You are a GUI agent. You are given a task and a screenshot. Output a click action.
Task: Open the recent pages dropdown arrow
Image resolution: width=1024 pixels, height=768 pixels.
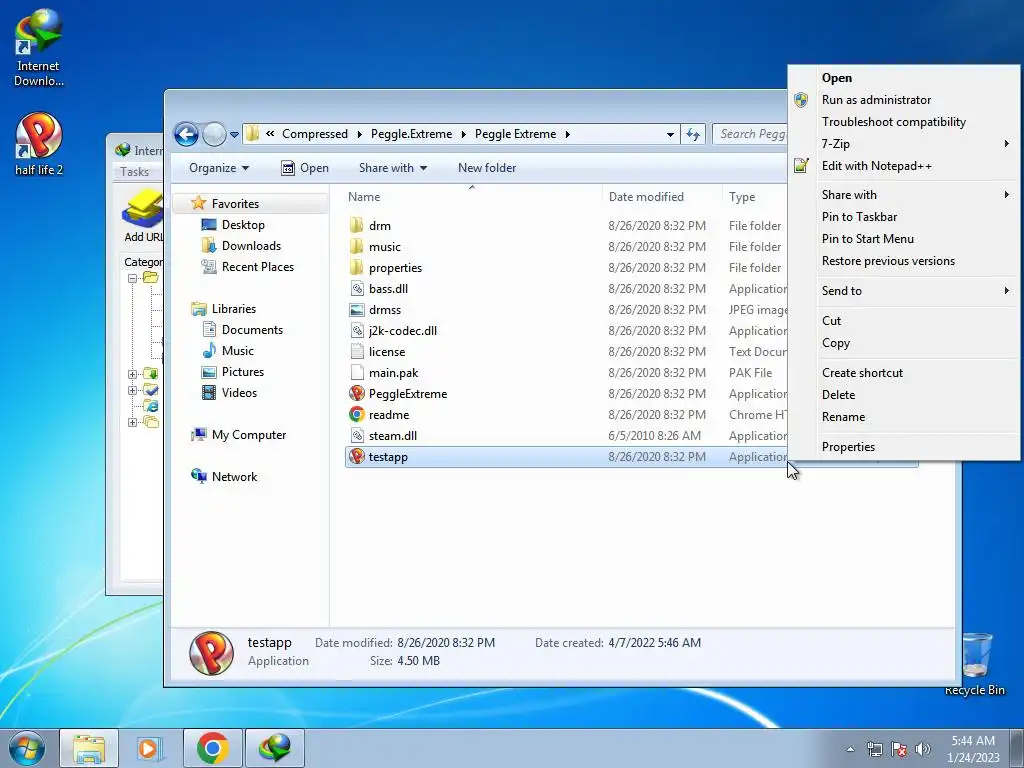(234, 135)
